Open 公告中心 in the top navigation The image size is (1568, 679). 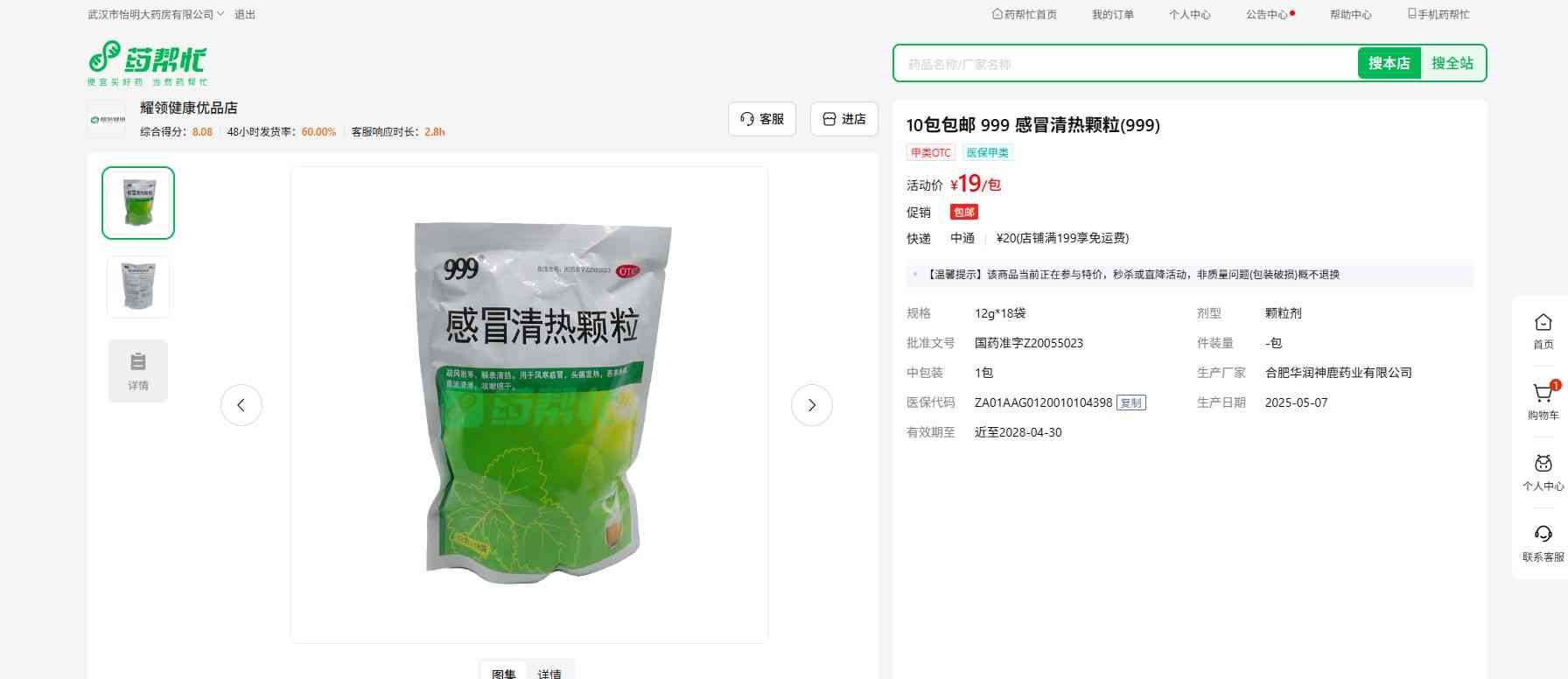click(x=1270, y=15)
